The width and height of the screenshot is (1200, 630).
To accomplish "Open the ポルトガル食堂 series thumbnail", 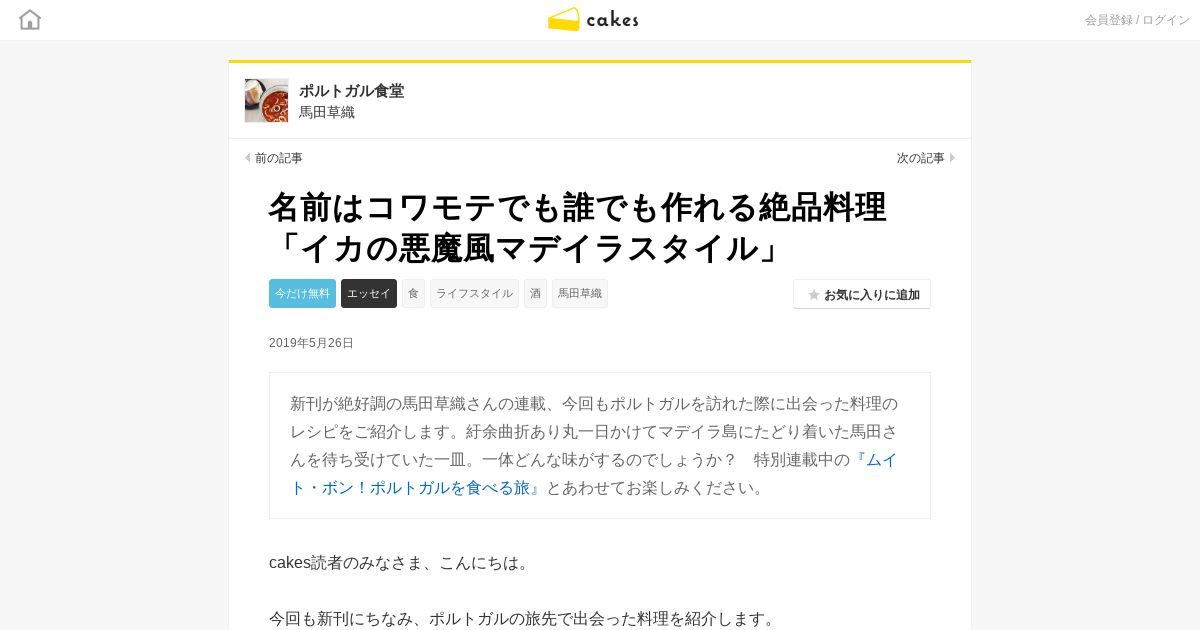I will click(x=266, y=100).
